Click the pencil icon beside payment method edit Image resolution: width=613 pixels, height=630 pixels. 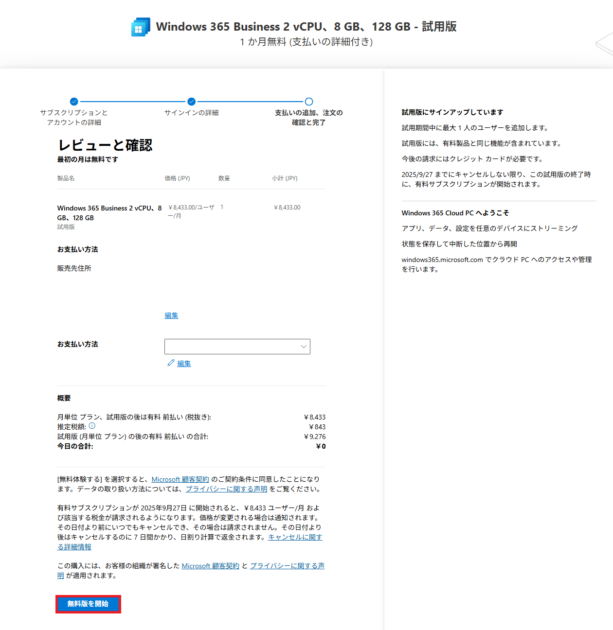click(x=171, y=363)
